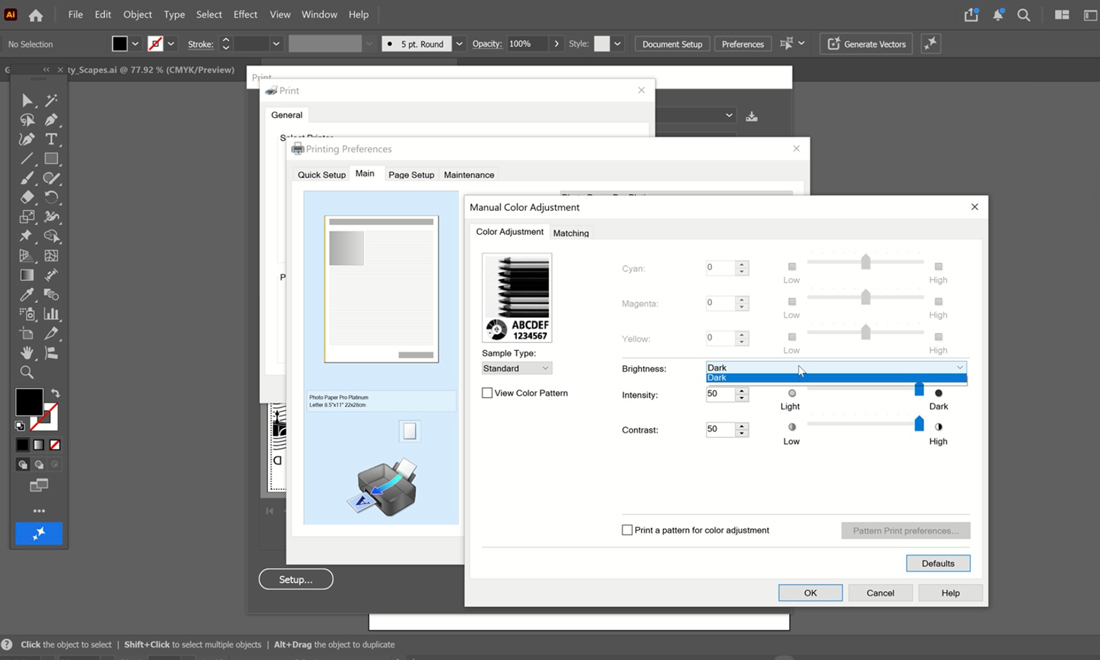Click Generate Vectors button
Image resolution: width=1100 pixels, height=660 pixels.
tap(866, 43)
